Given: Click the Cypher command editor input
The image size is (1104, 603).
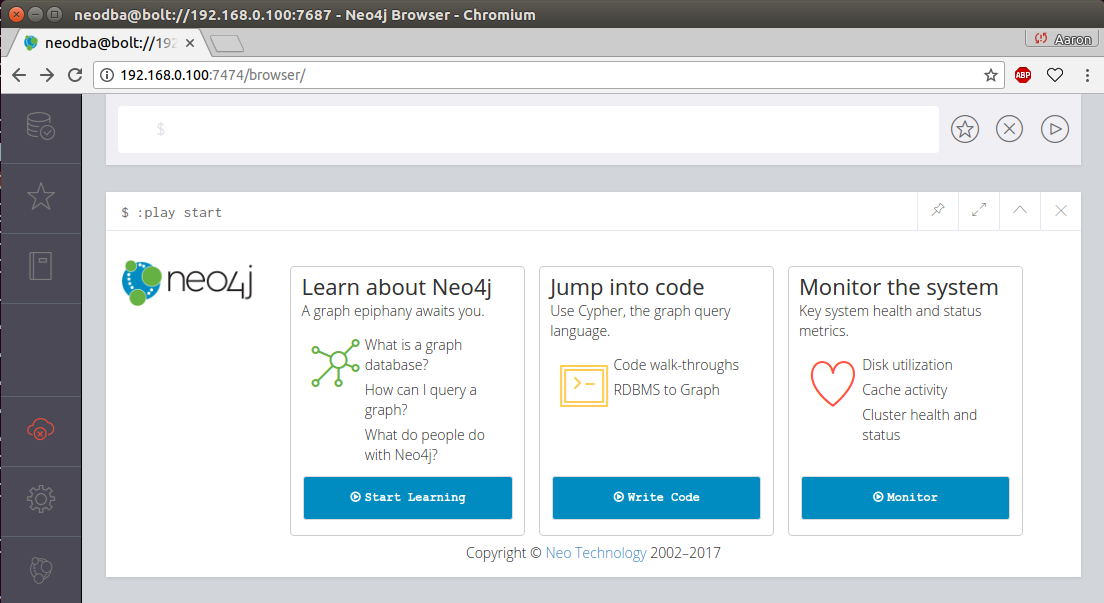Looking at the screenshot, I should (x=528, y=130).
